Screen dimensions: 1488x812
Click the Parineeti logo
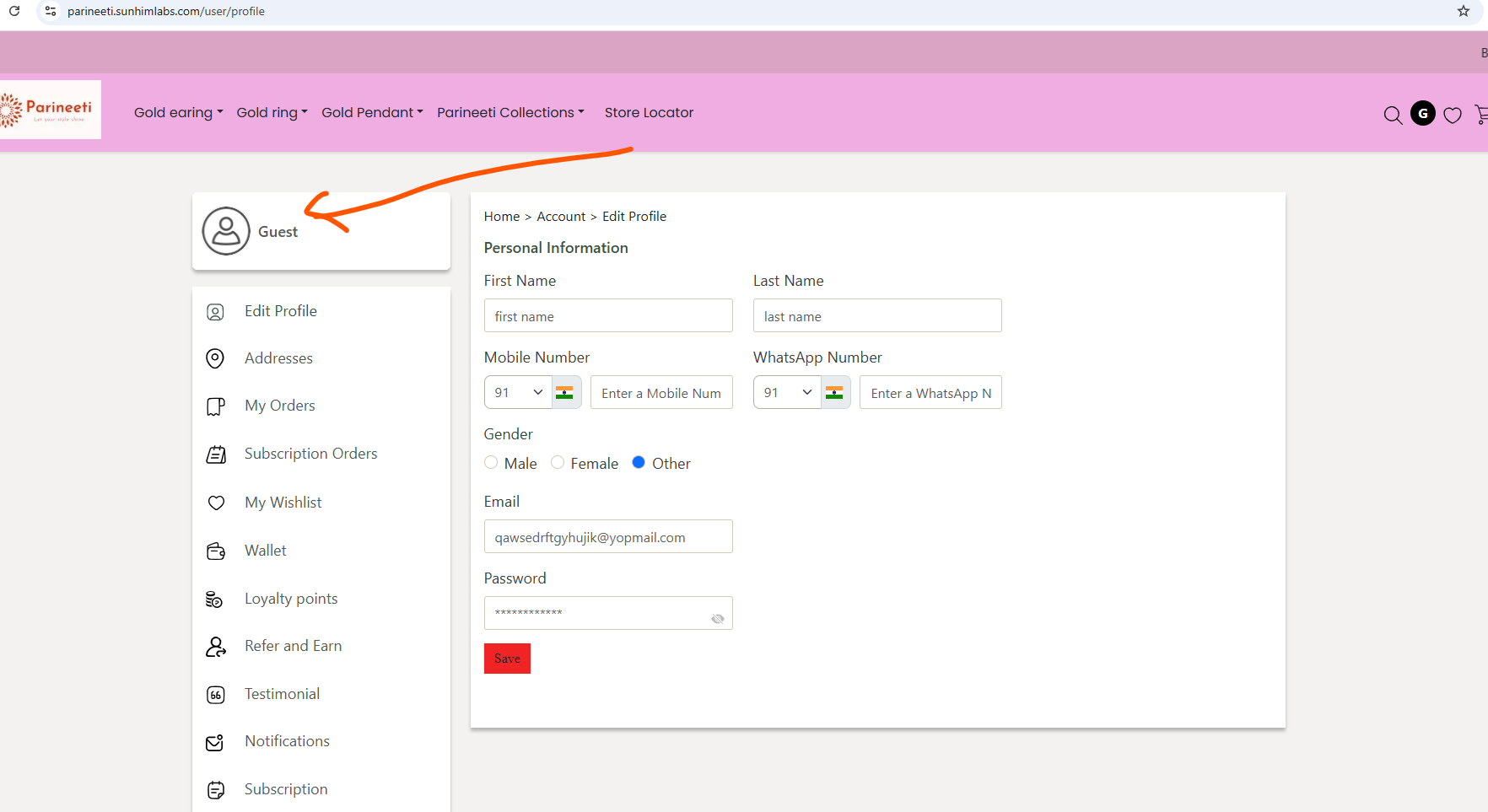point(49,110)
